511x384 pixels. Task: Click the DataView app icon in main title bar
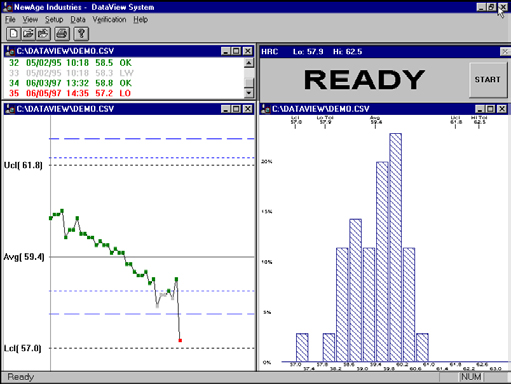click(x=7, y=7)
